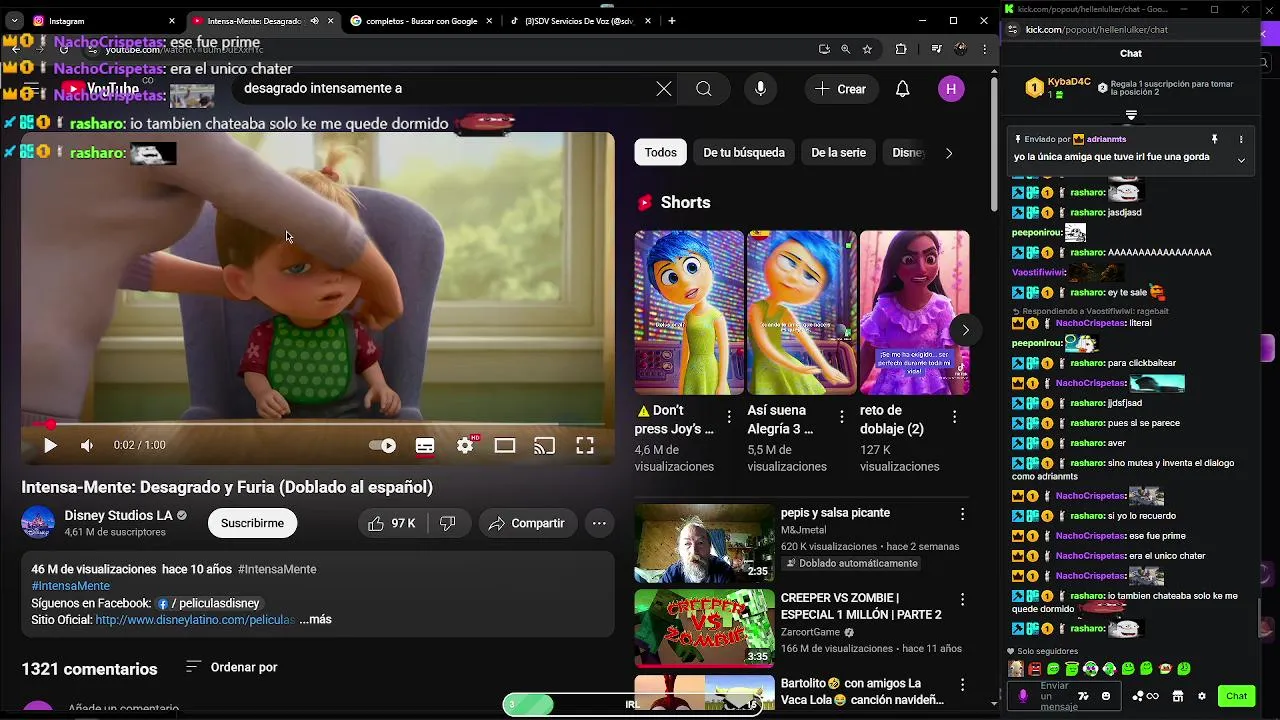The width and height of the screenshot is (1280, 720).
Task: Open the peliculasdisney Facebook link
Action: (209, 603)
